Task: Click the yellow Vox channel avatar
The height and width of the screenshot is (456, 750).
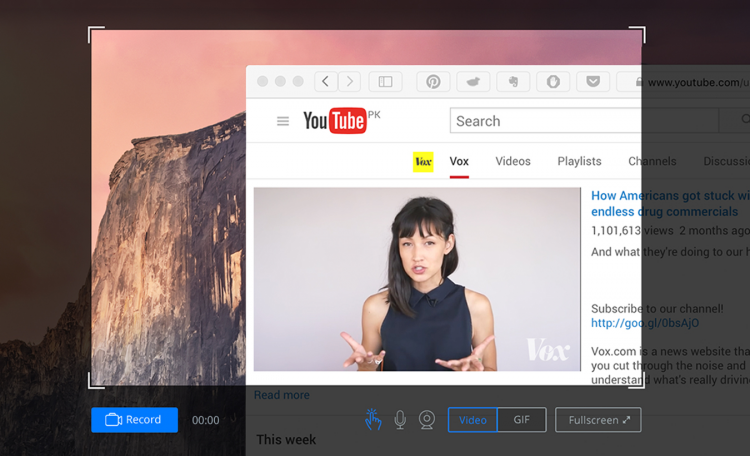Action: click(x=423, y=162)
